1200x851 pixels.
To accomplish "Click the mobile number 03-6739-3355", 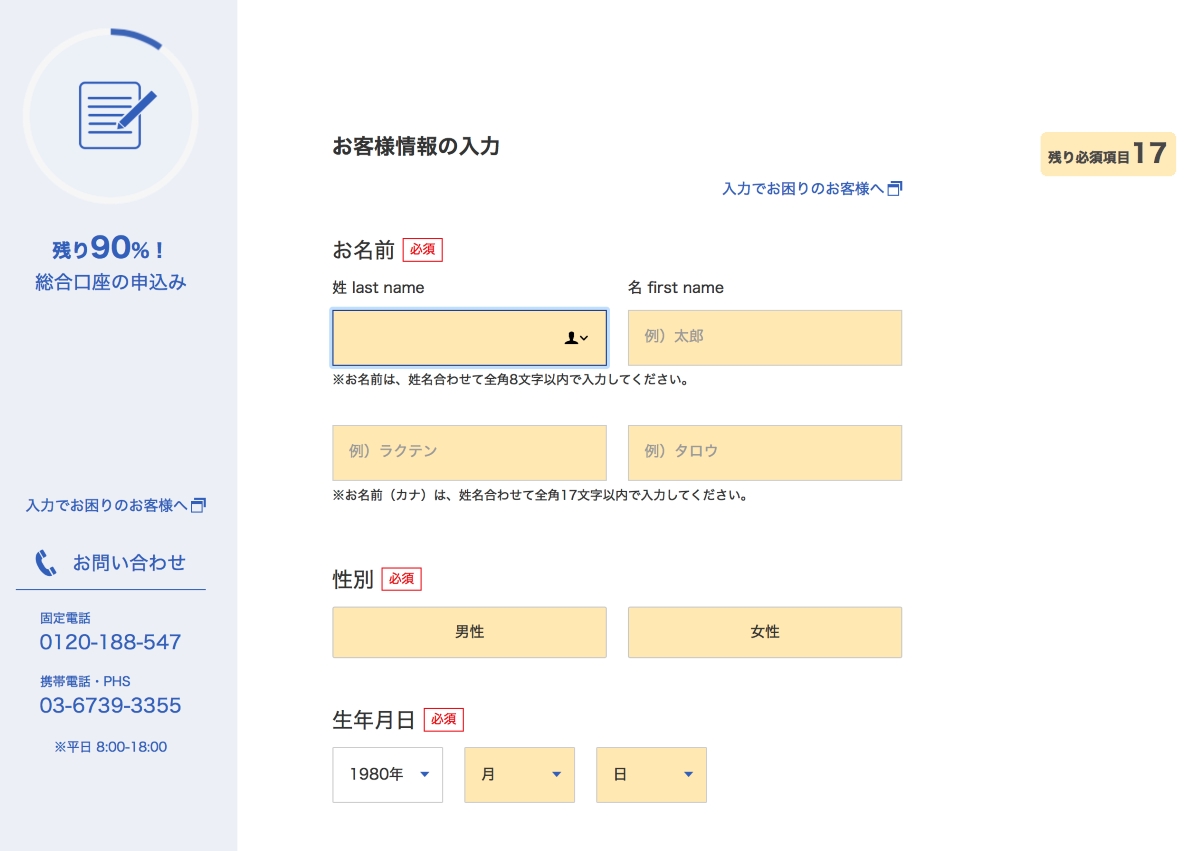I will click(x=110, y=706).
